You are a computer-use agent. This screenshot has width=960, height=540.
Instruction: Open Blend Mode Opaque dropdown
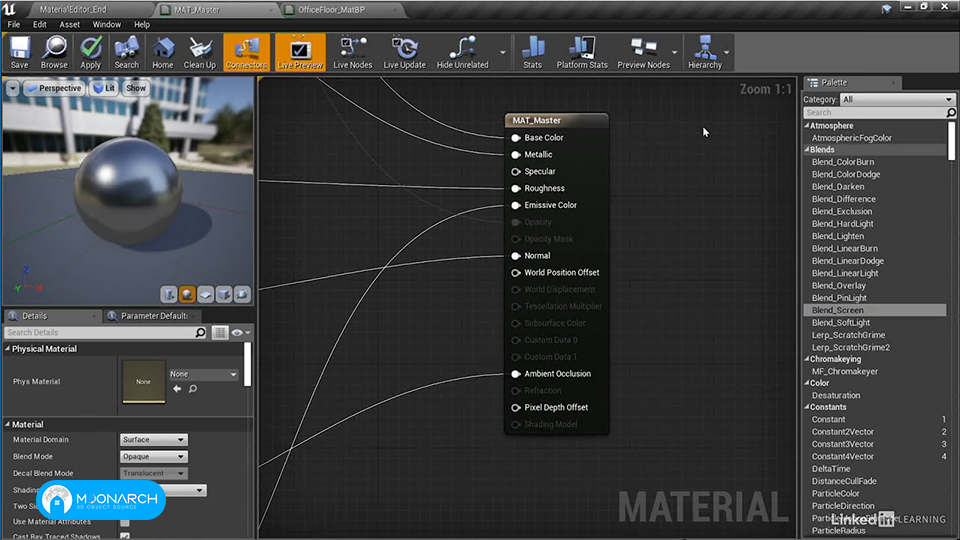pos(154,457)
